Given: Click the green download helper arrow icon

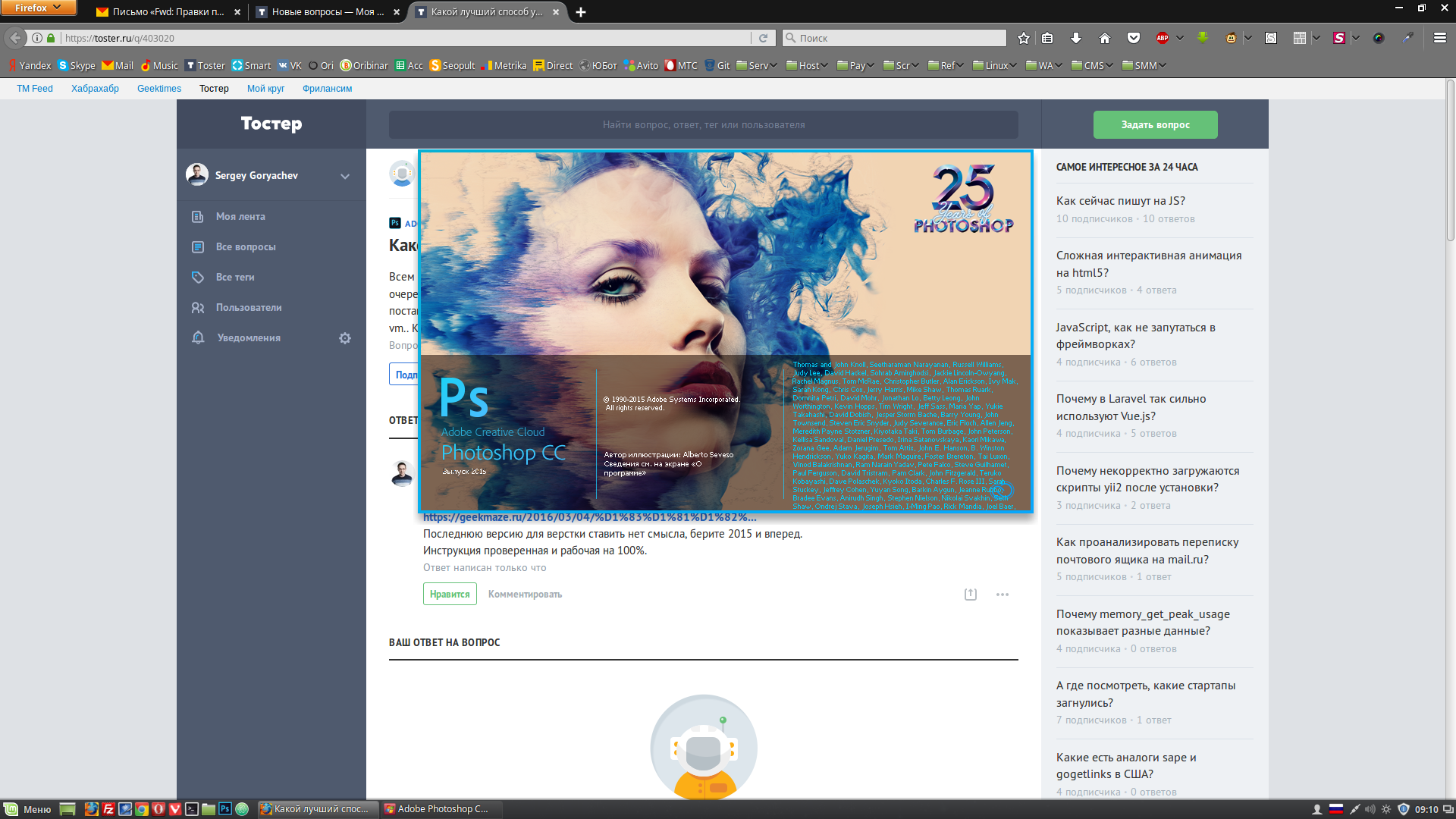Looking at the screenshot, I should (x=1203, y=37).
